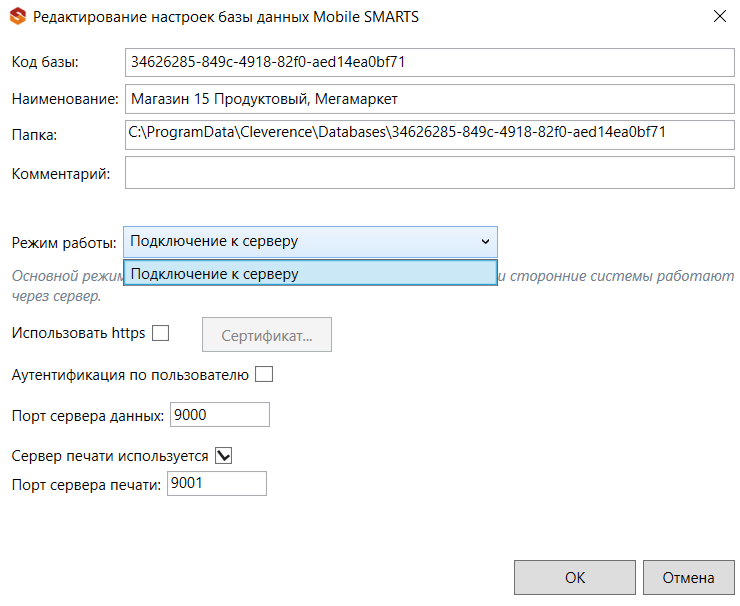Open the Режим работы dropdown
Viewport: 740px width, 606px height.
pos(310,242)
